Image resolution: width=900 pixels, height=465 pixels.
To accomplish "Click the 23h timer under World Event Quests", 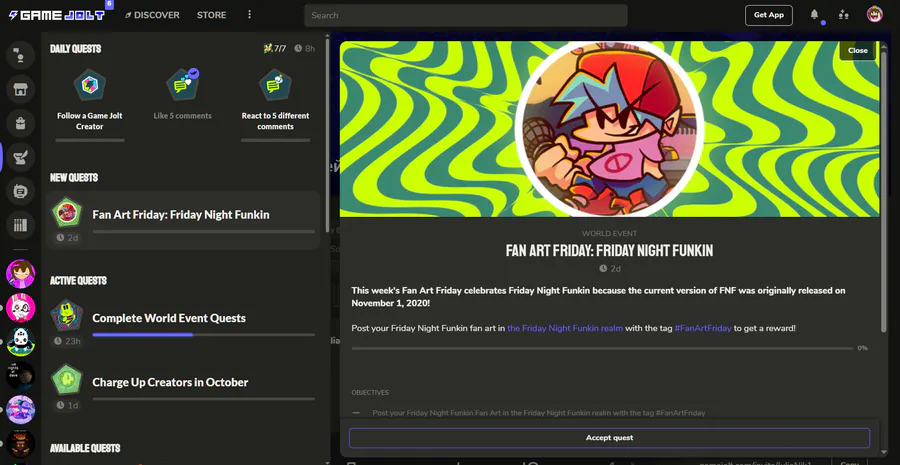I will coord(67,341).
